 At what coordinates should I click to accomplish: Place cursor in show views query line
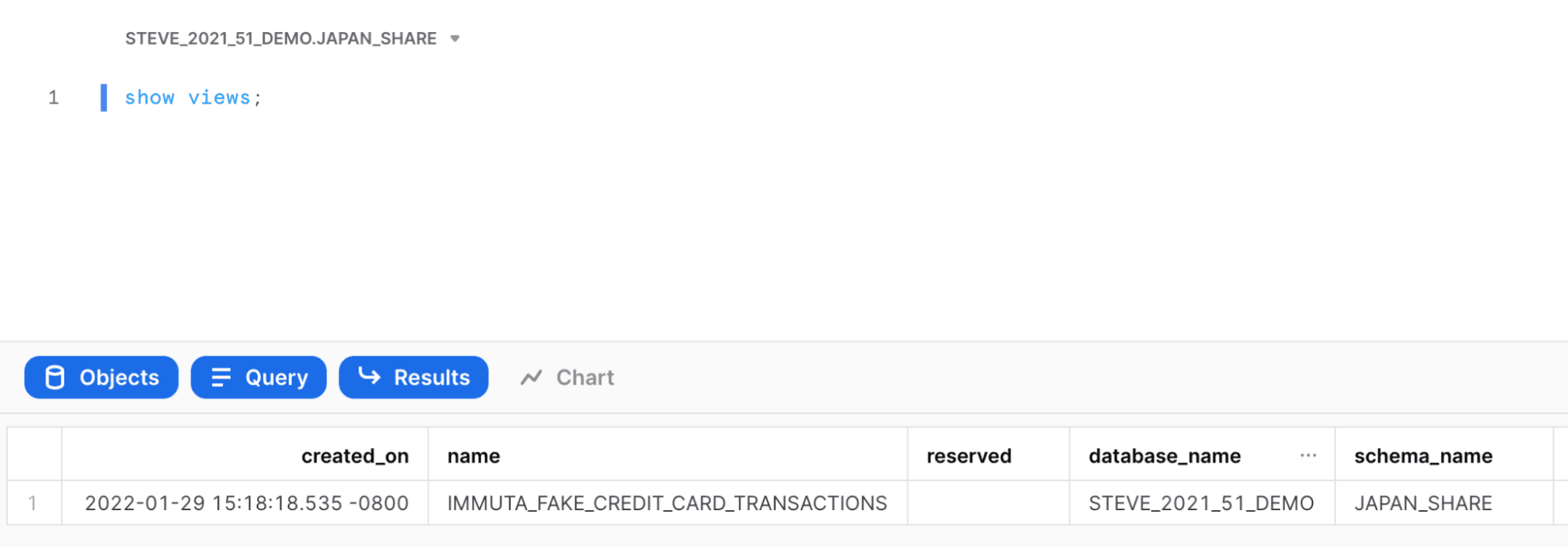[x=193, y=97]
